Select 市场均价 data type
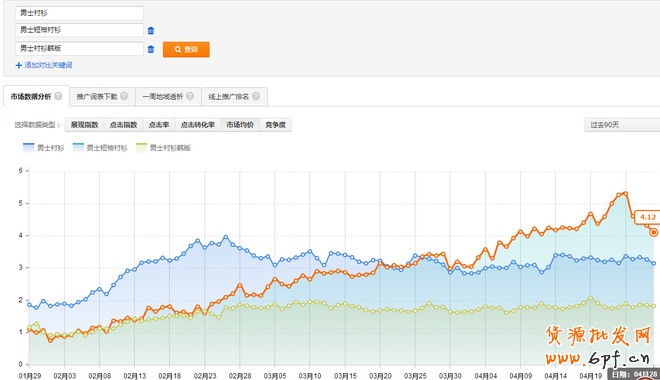 240,125
